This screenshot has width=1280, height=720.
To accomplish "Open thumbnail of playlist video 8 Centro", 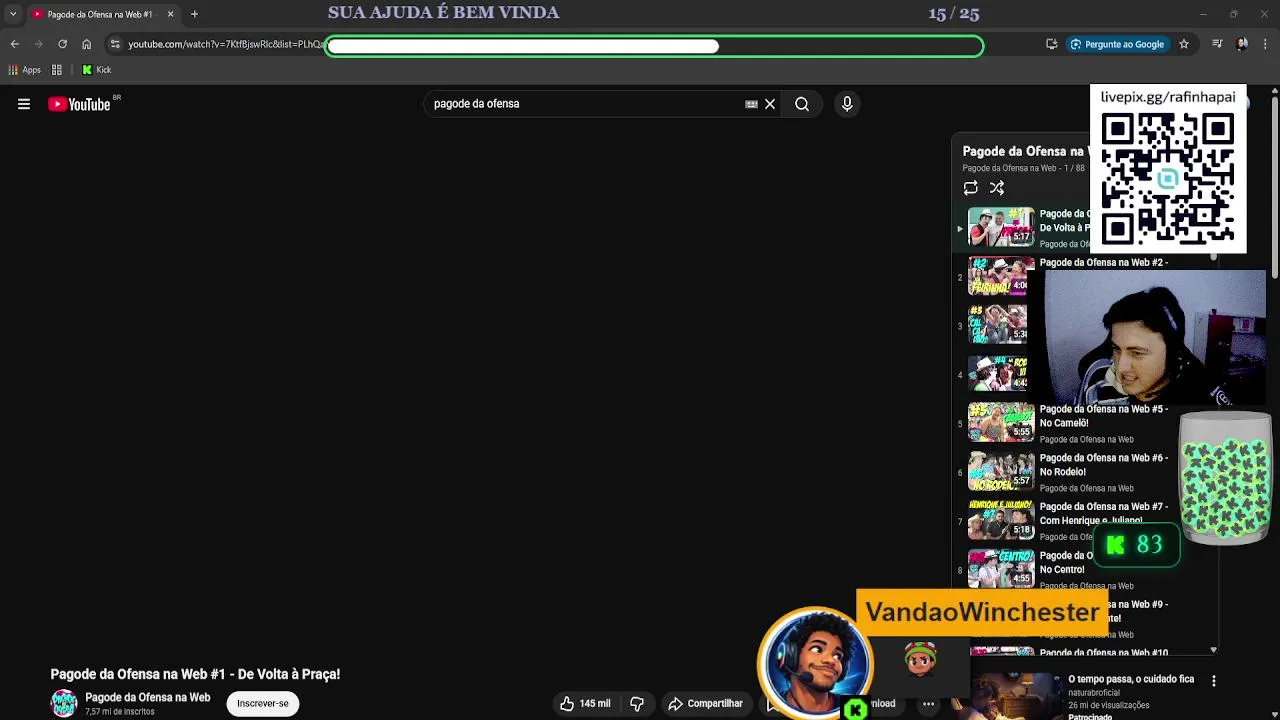I will pos(1001,569).
